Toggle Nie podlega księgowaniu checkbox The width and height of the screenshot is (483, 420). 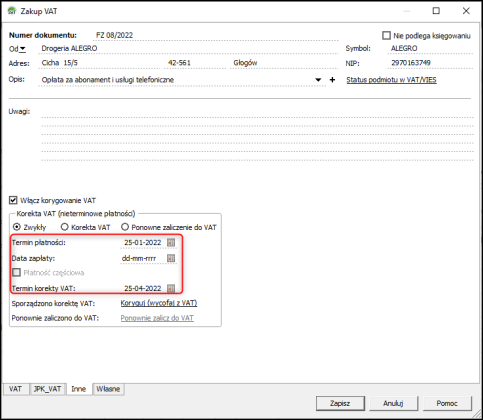click(x=386, y=35)
